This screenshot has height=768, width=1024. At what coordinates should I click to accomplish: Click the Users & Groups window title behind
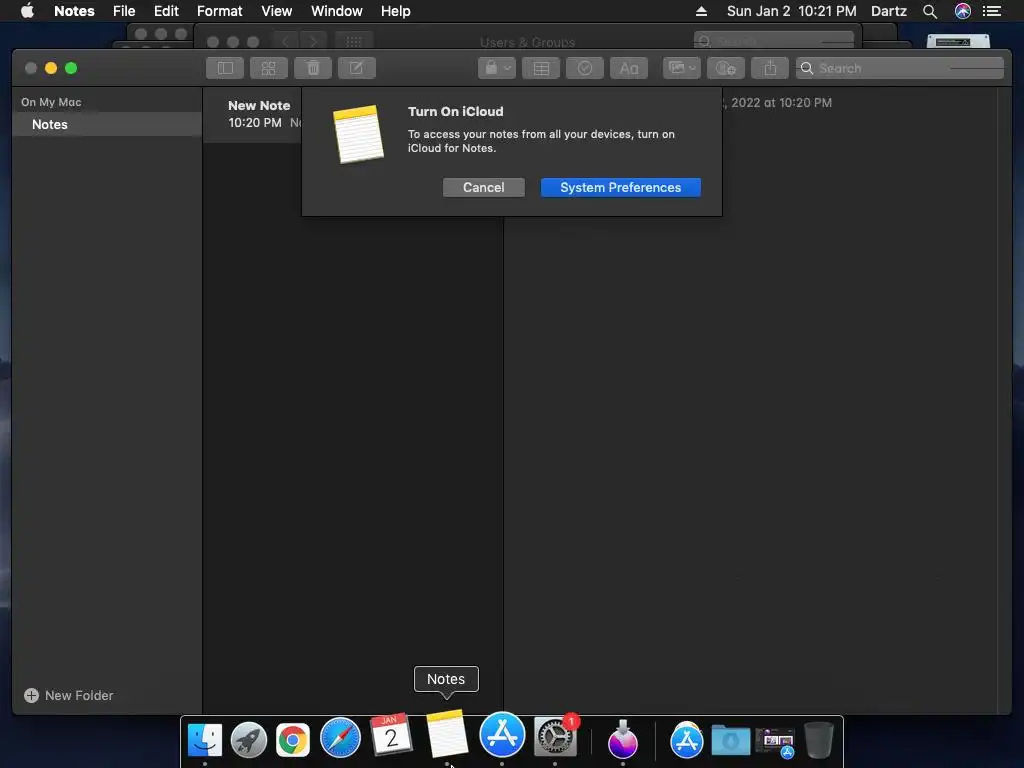click(528, 42)
